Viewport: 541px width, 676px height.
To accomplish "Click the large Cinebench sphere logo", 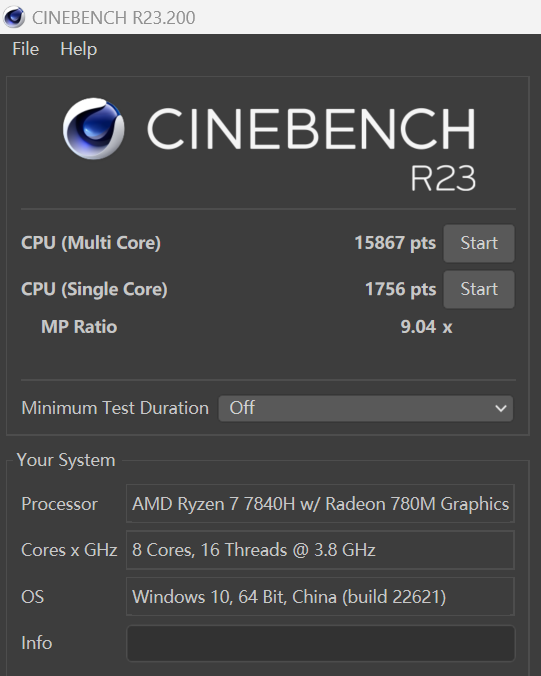I will pyautogui.click(x=94, y=128).
